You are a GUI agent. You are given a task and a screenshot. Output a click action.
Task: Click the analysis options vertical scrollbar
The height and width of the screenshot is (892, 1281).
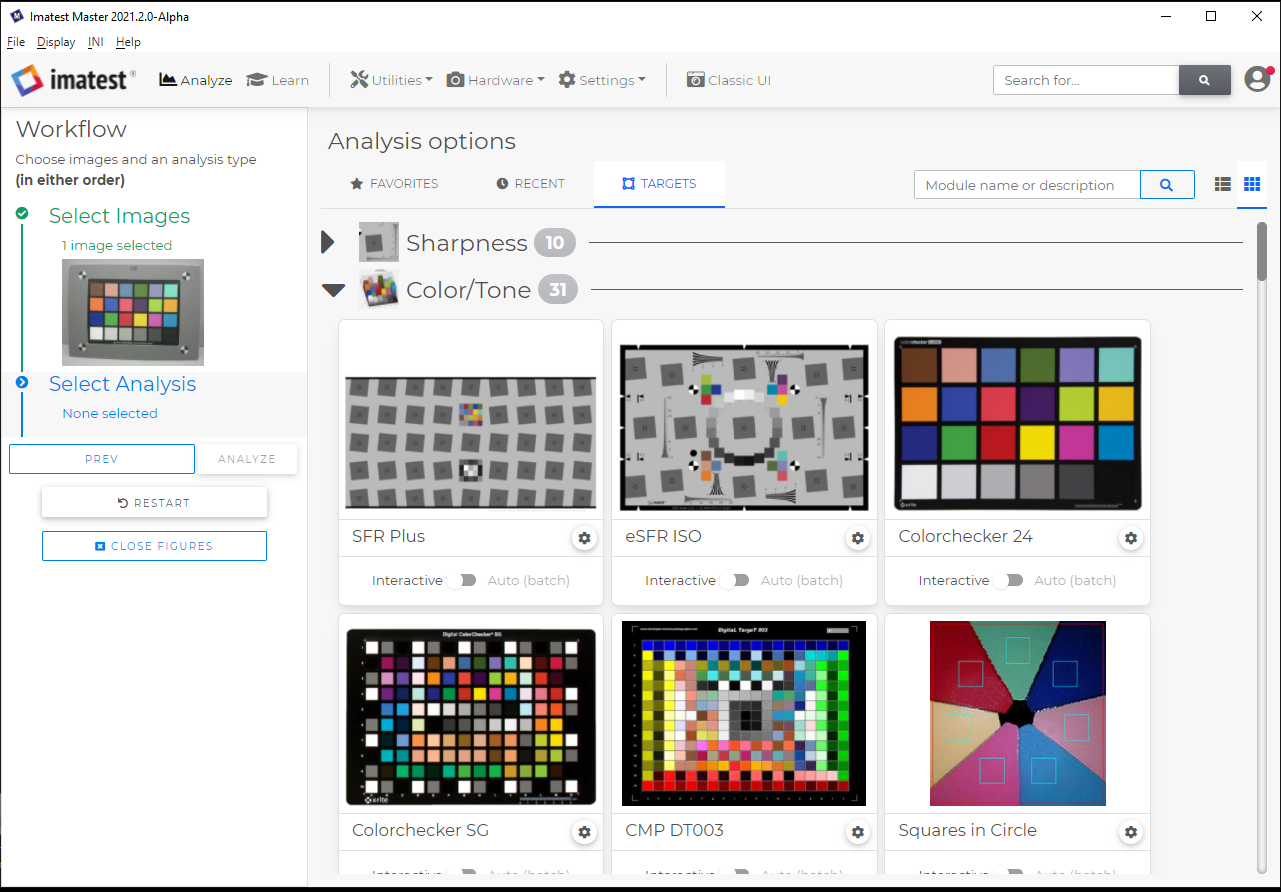(x=1262, y=250)
